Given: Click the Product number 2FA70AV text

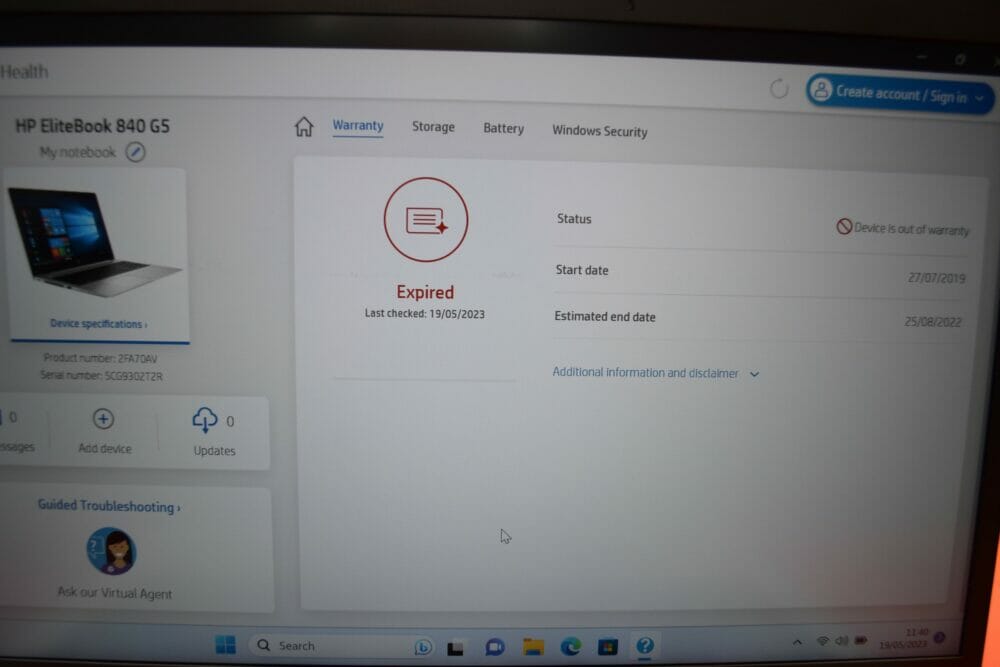Looking at the screenshot, I should click(100, 358).
